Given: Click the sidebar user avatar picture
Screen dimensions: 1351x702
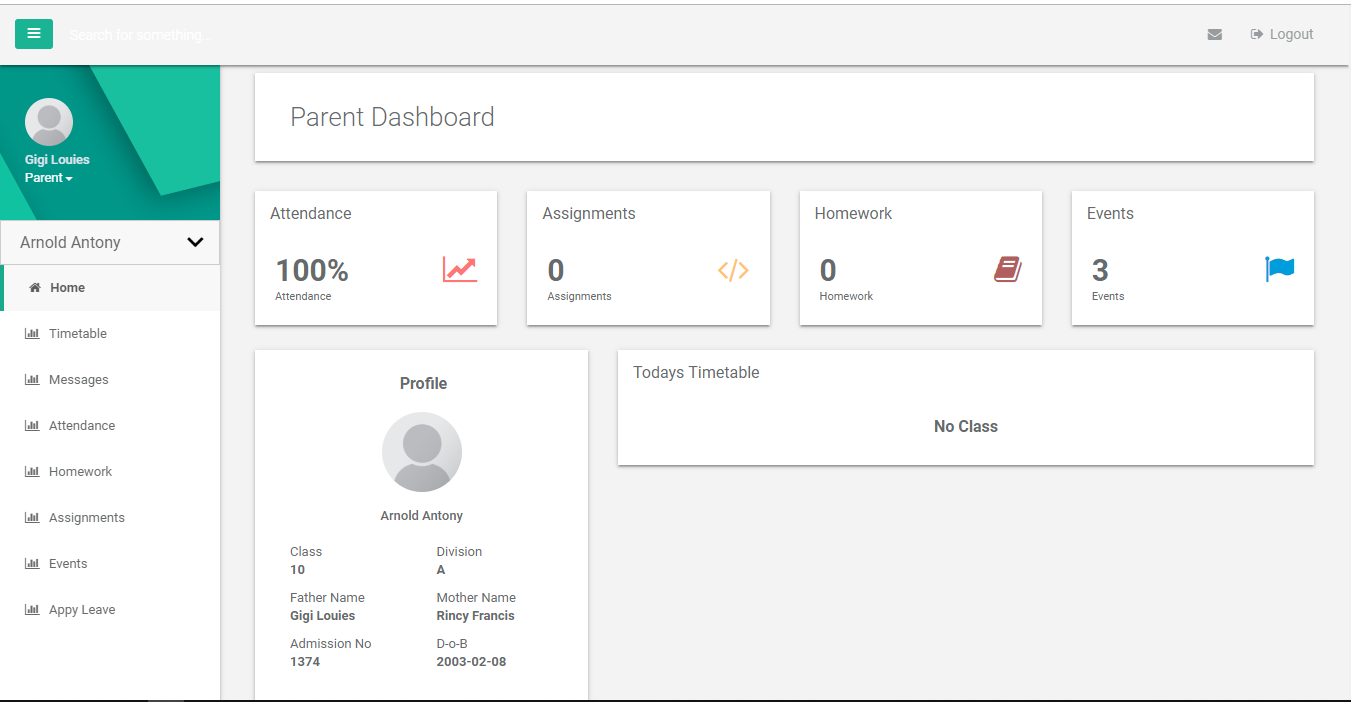Looking at the screenshot, I should (x=49, y=122).
